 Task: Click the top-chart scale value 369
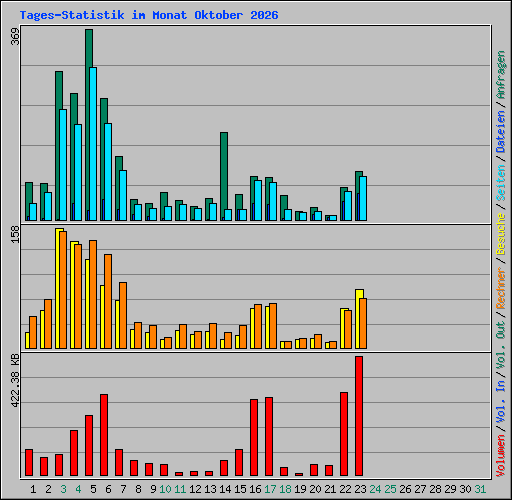(15, 37)
